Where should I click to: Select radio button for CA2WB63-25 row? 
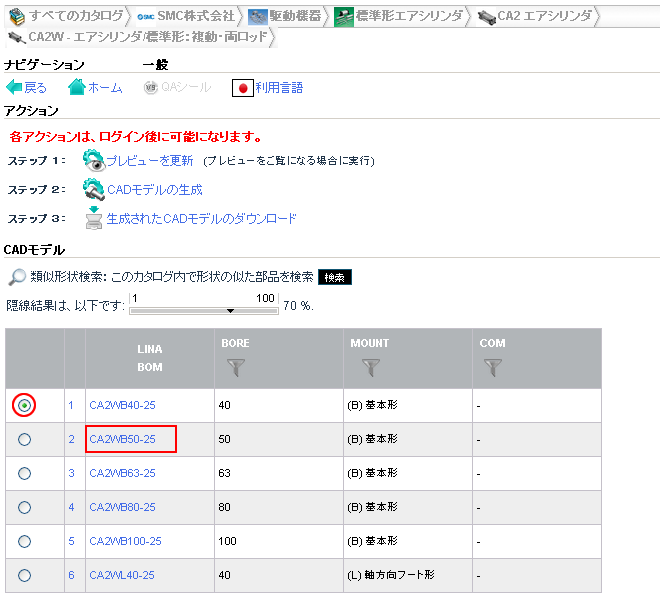[x=25, y=473]
